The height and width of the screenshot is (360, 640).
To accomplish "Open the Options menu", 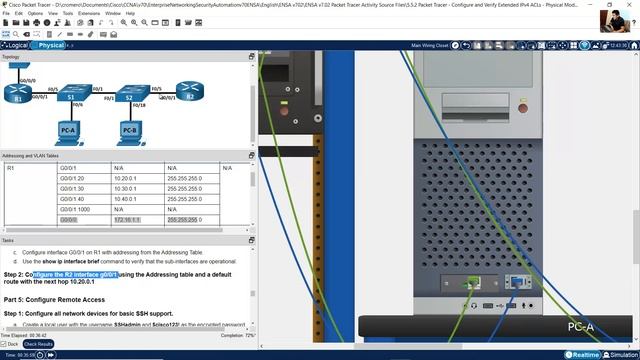I will 35,13.
